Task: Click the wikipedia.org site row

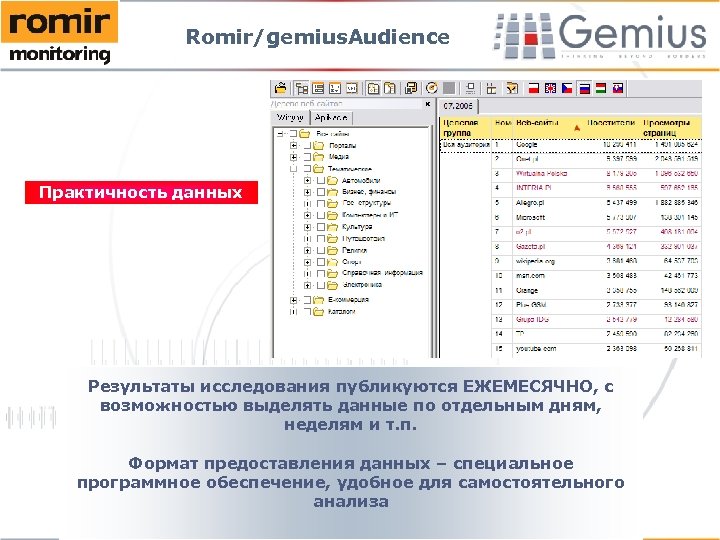Action: click(x=596, y=261)
